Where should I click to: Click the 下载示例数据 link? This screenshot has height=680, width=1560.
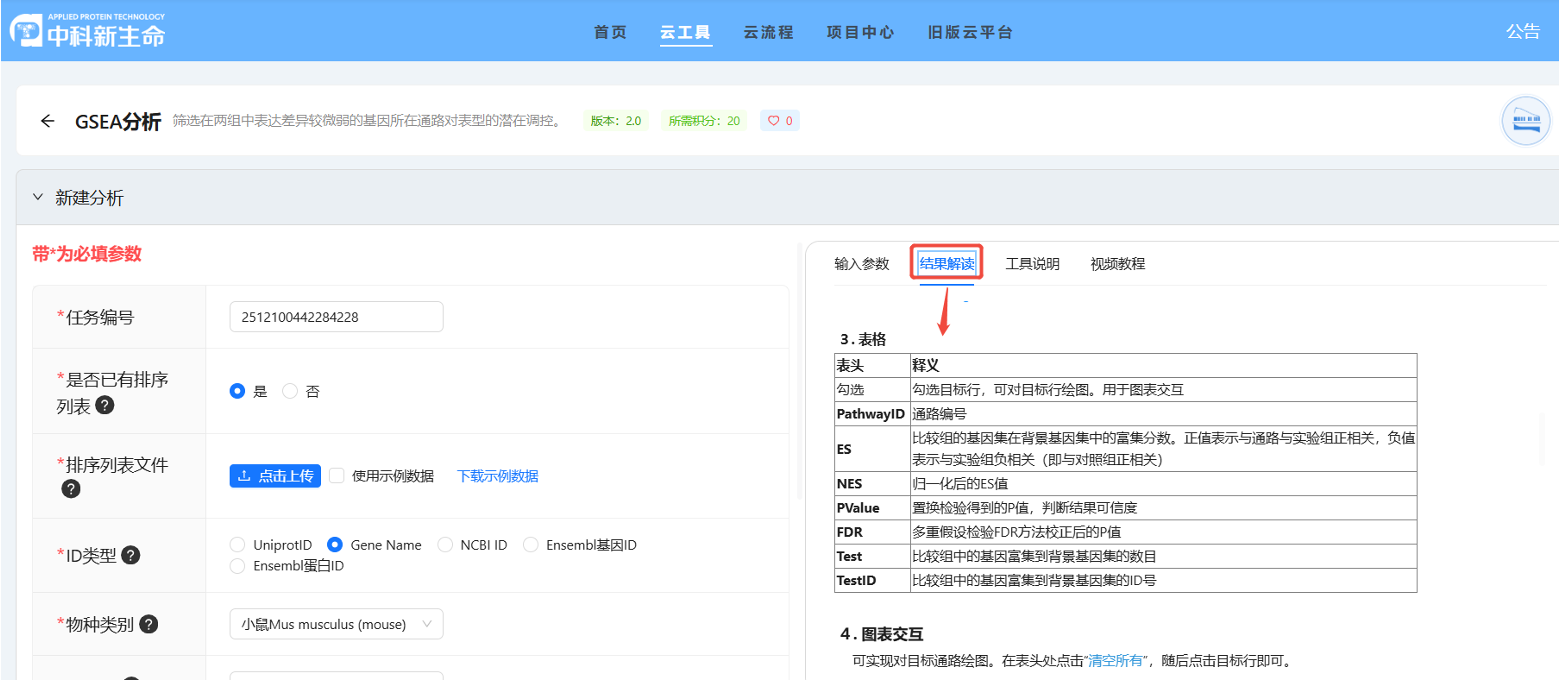(497, 475)
